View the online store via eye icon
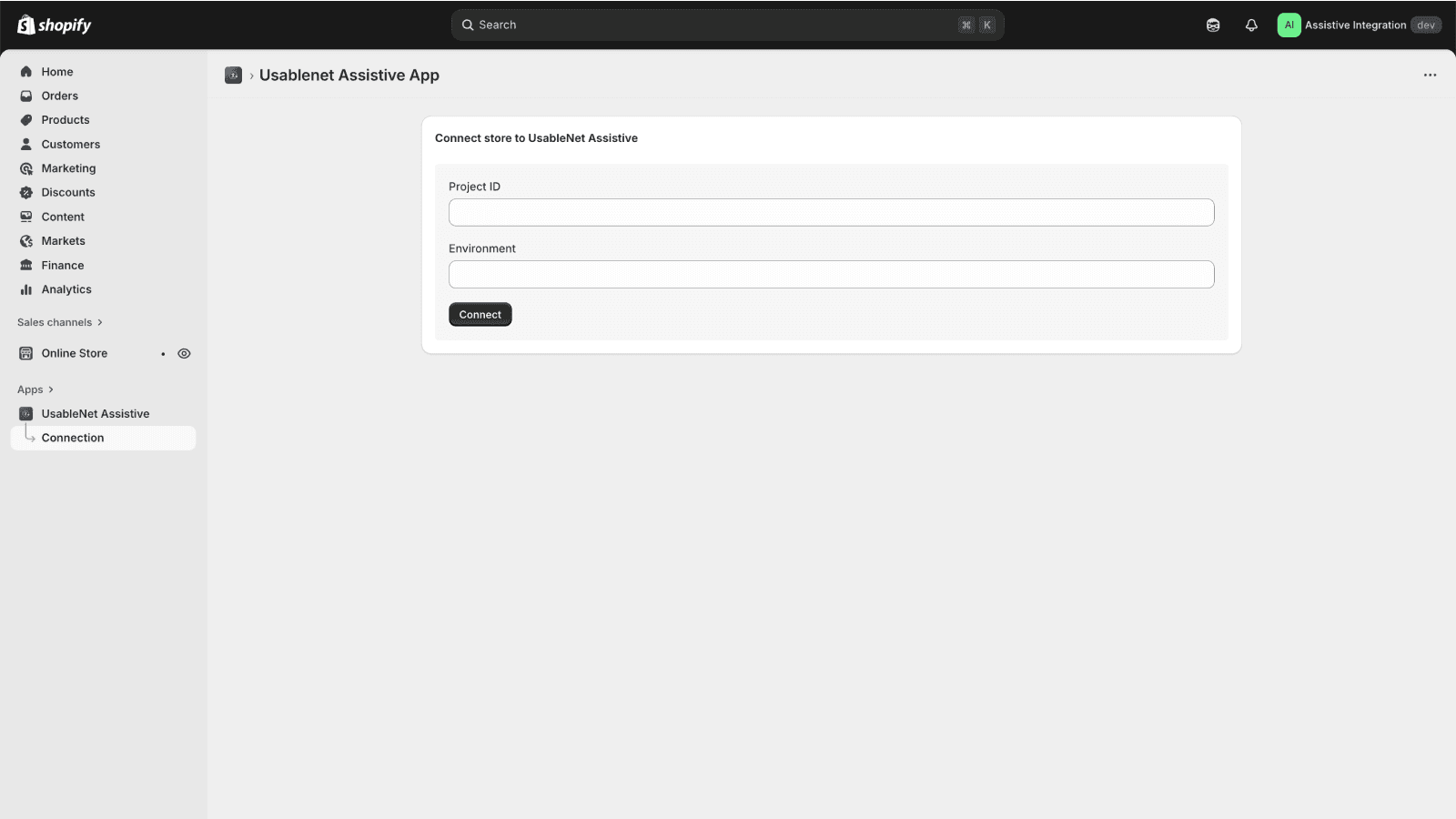1456x819 pixels. [x=184, y=353]
